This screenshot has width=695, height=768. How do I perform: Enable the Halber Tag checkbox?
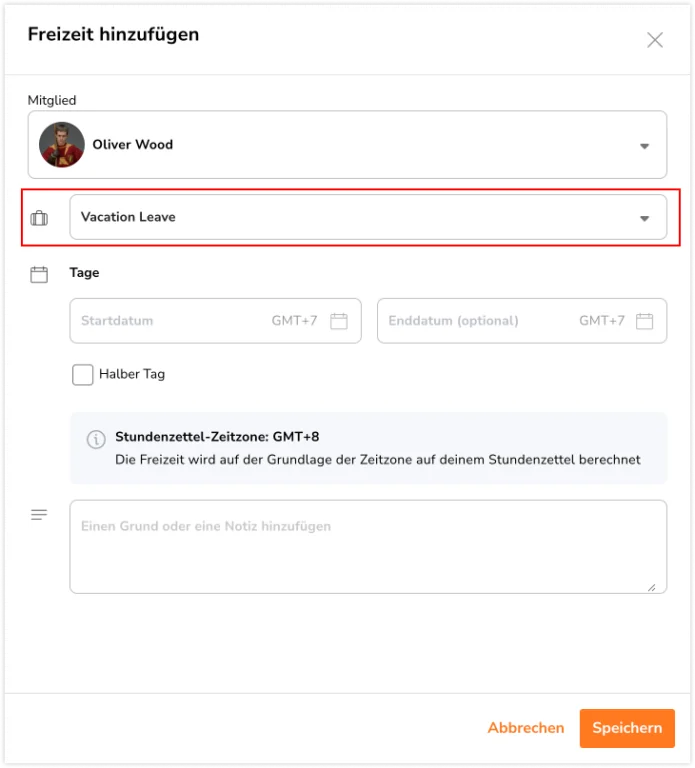tap(82, 375)
